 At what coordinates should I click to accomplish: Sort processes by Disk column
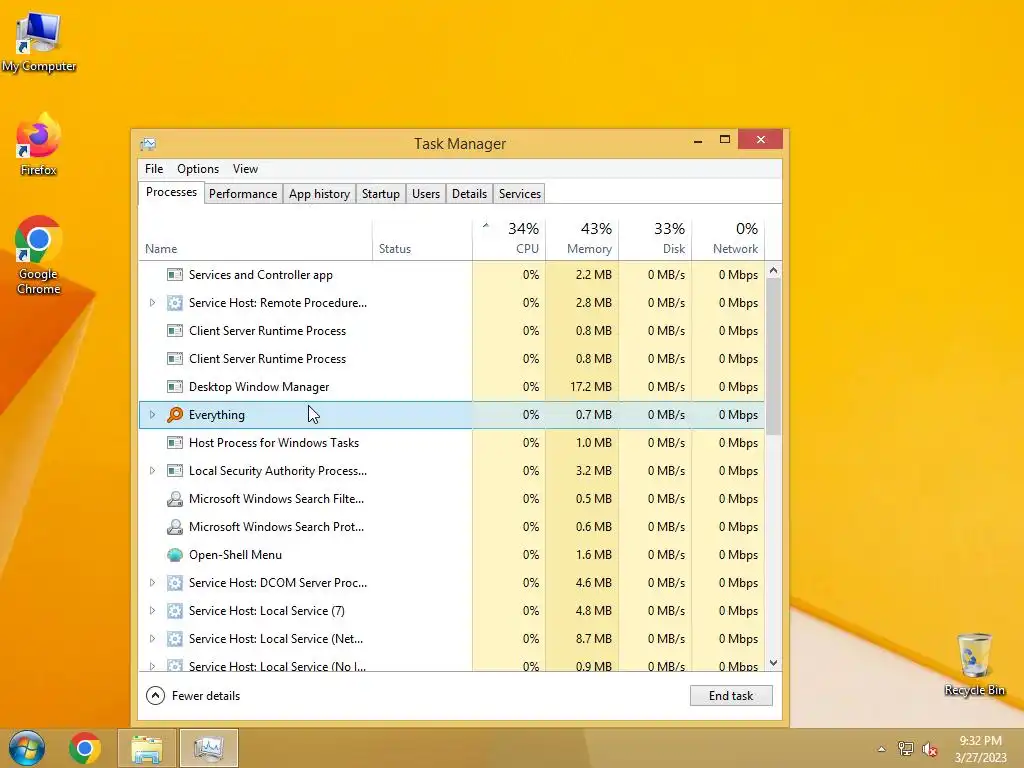coord(655,239)
